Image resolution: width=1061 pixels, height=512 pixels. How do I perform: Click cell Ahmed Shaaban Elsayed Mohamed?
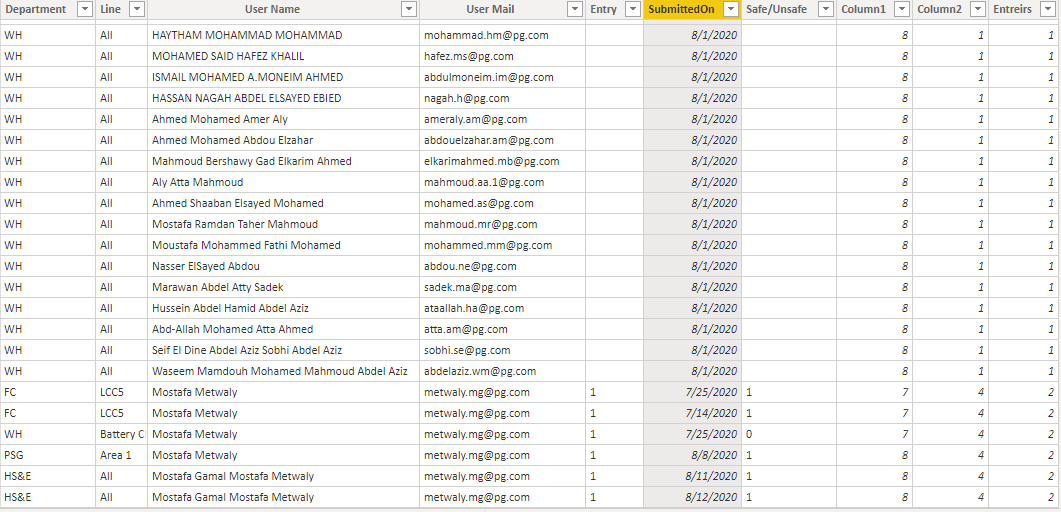click(x=284, y=203)
